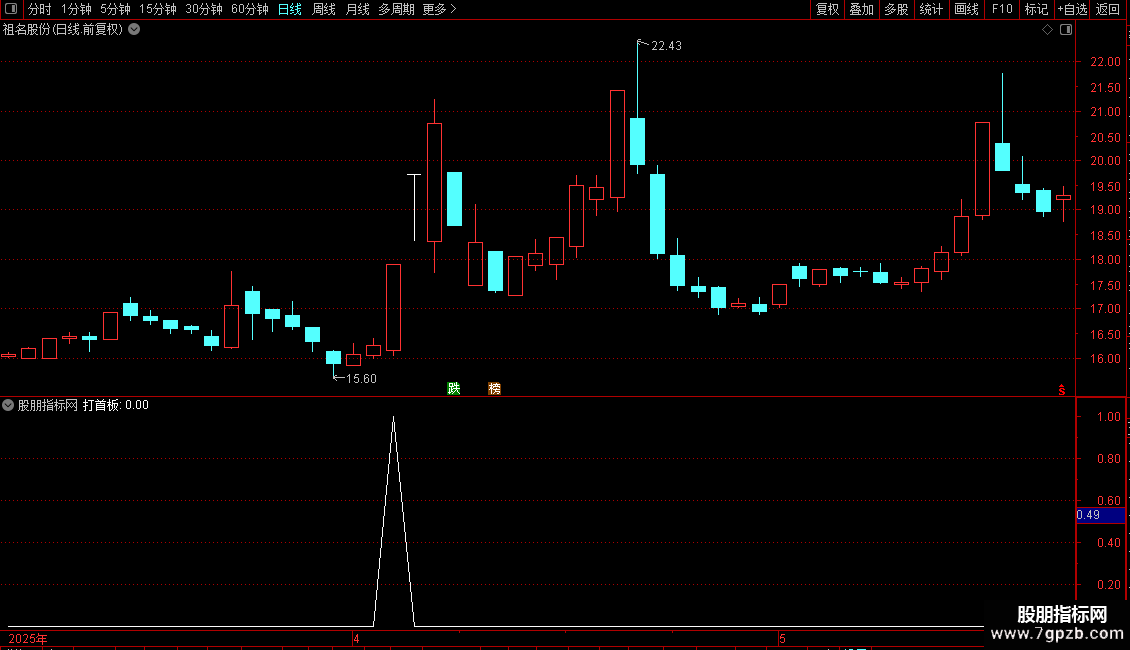Click the diamond icon above the chart
This screenshot has width=1130, height=650.
(x=1048, y=30)
